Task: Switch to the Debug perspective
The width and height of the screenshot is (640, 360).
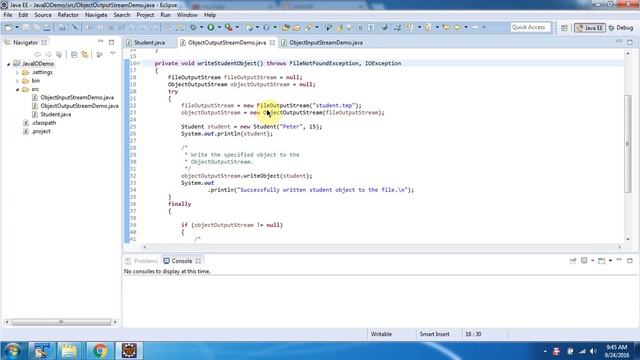Action: tap(620, 28)
